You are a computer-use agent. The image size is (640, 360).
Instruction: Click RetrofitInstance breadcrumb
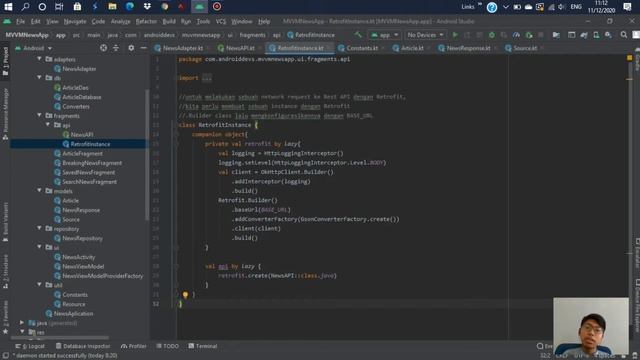click(x=311, y=35)
